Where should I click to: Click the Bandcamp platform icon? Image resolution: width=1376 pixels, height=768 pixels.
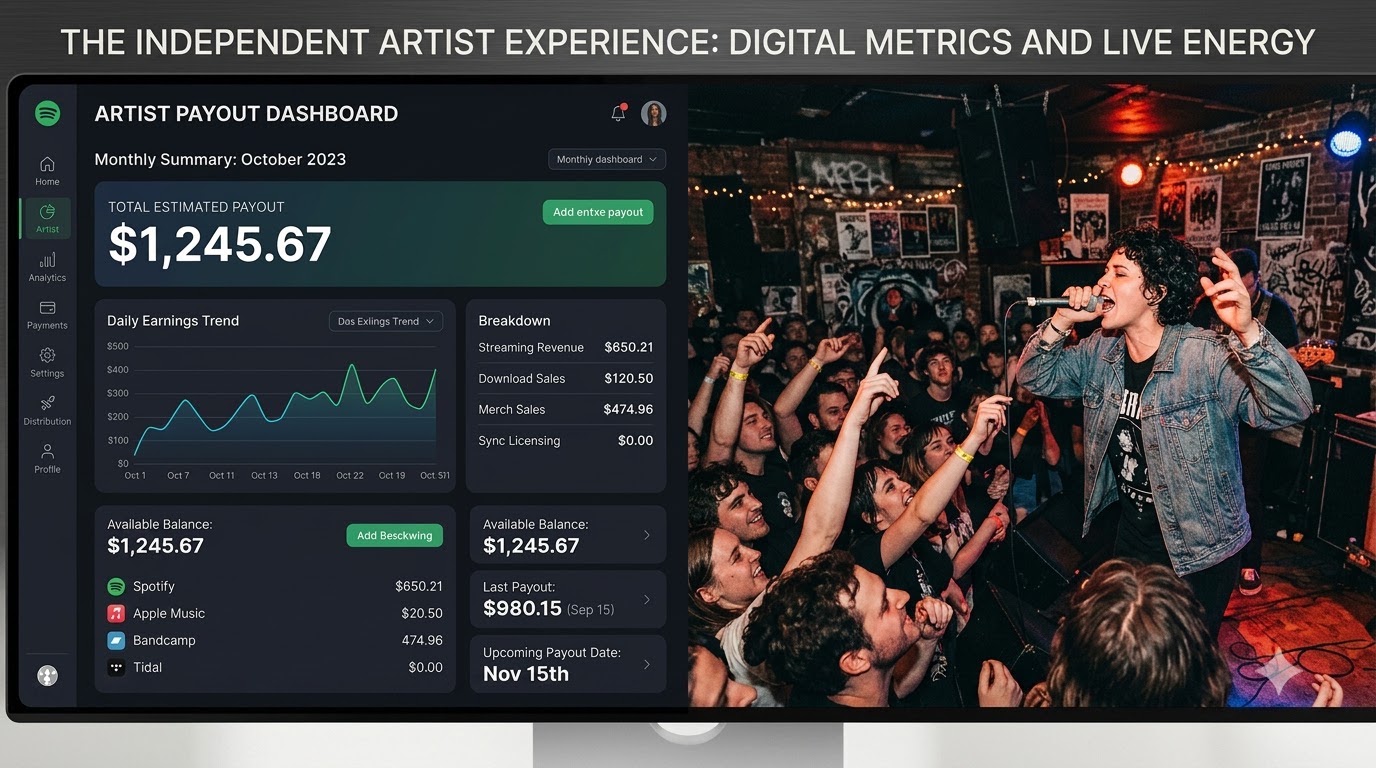pos(116,640)
